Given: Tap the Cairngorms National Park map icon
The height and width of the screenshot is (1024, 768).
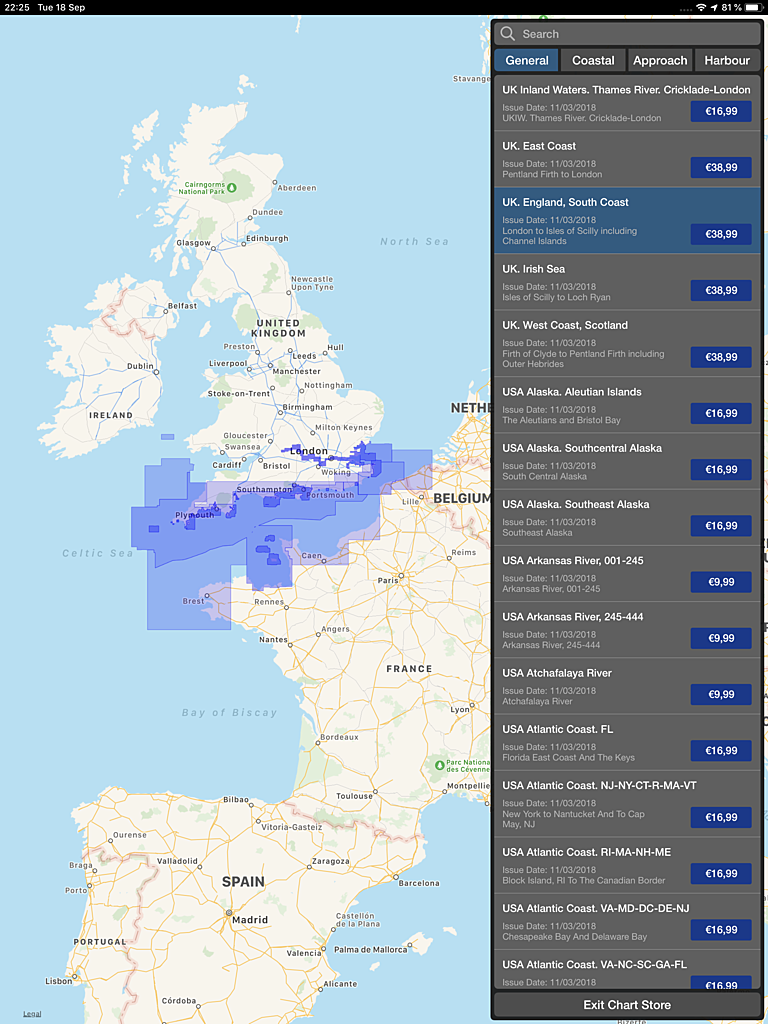Looking at the screenshot, I should click(232, 187).
